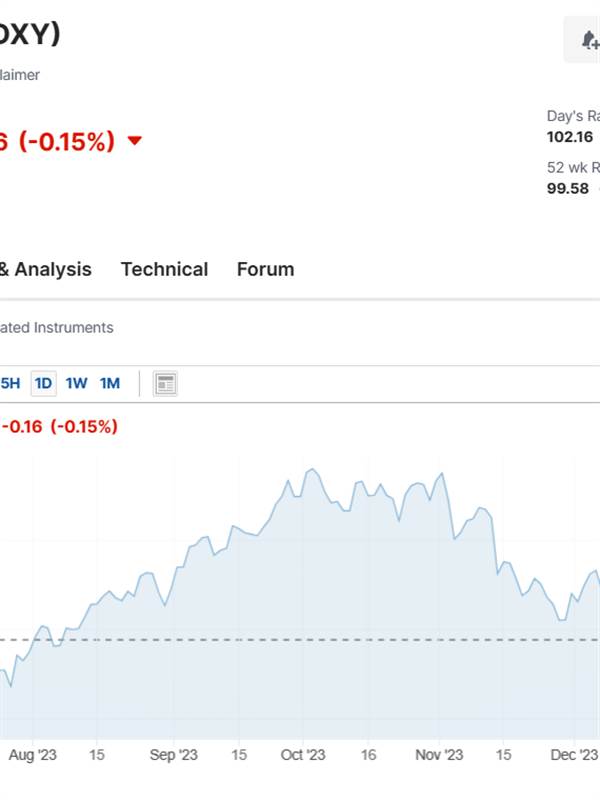
Task: Click the create alert bell icon
Action: (590, 40)
